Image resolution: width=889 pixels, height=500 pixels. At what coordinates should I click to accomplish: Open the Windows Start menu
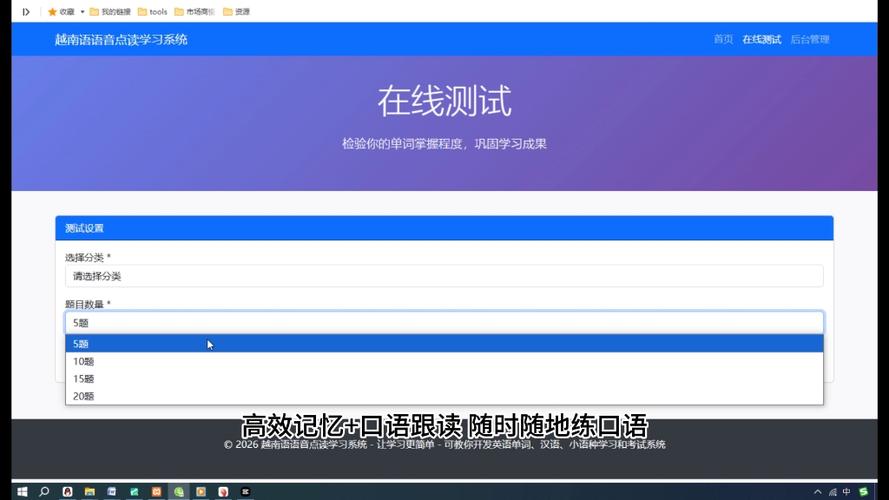coord(22,491)
